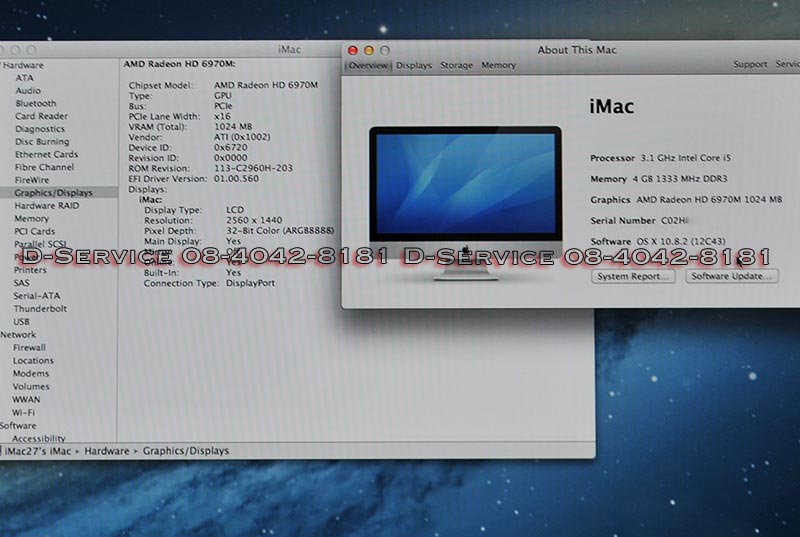Collapse the Network category in sidebar

(x=19, y=335)
